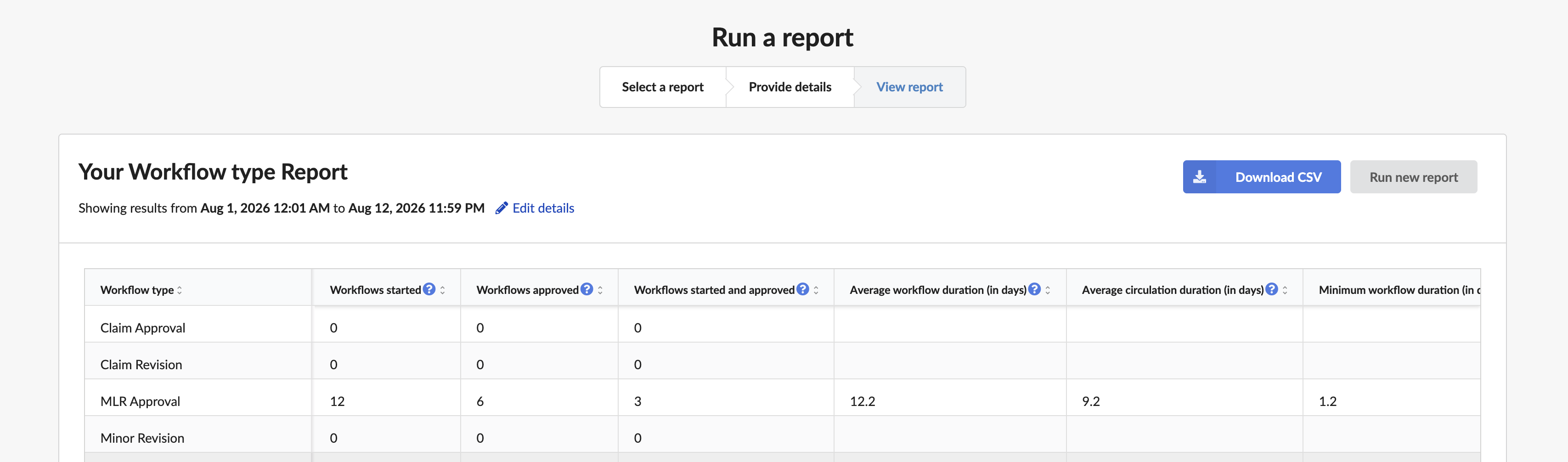Click Run new report button
The height and width of the screenshot is (462, 1568).
point(1413,177)
